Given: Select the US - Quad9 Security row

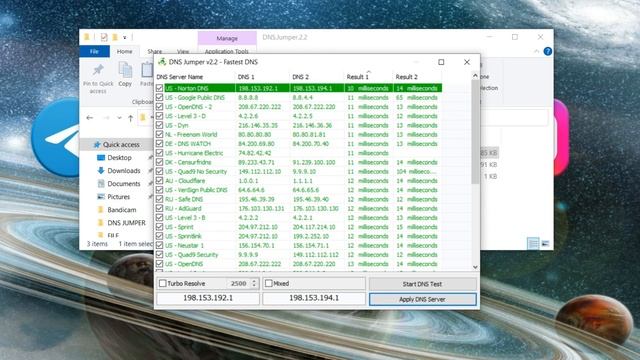Looking at the screenshot, I should click(299, 255).
